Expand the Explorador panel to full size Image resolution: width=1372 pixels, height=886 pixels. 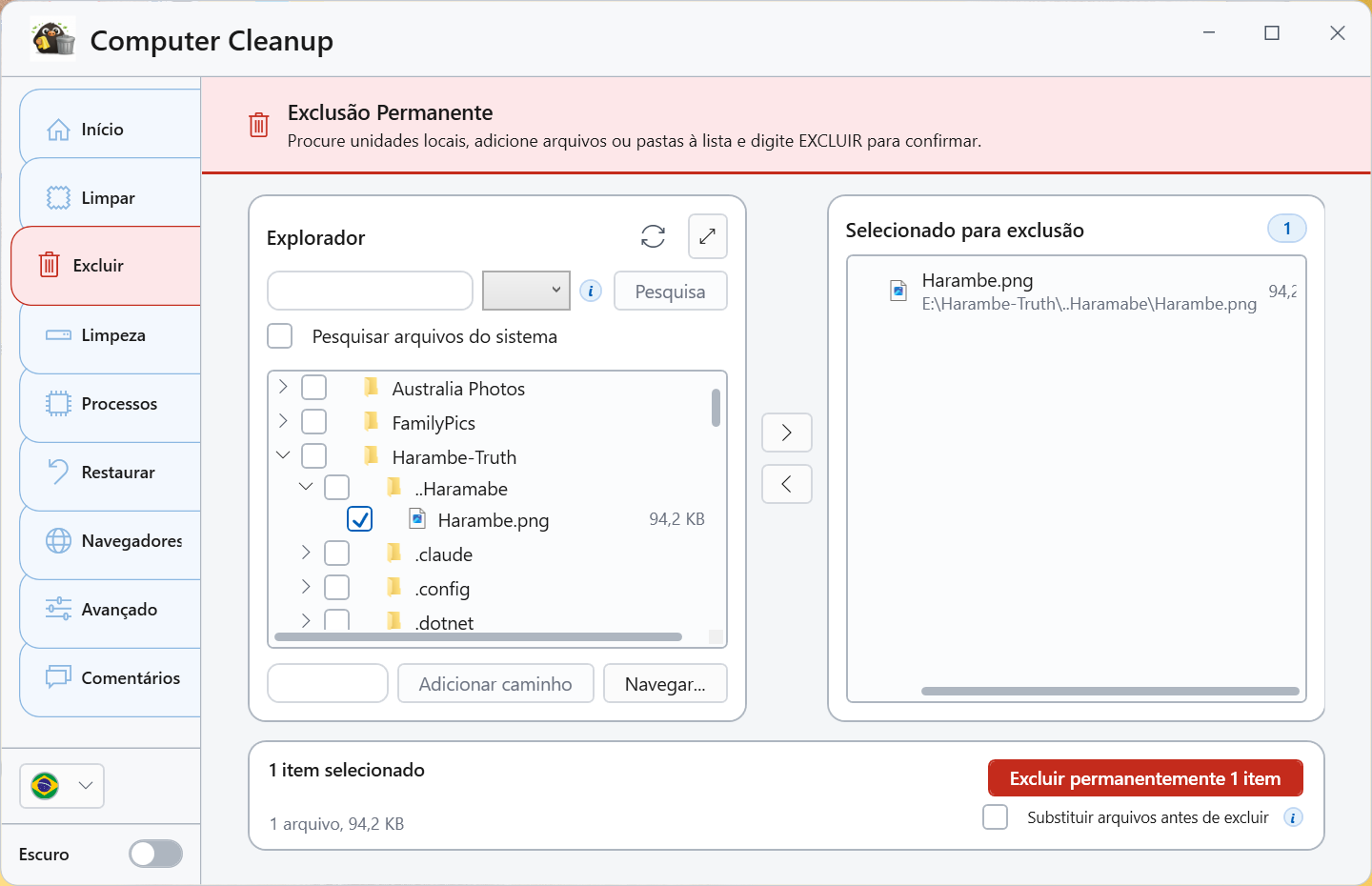(707, 236)
